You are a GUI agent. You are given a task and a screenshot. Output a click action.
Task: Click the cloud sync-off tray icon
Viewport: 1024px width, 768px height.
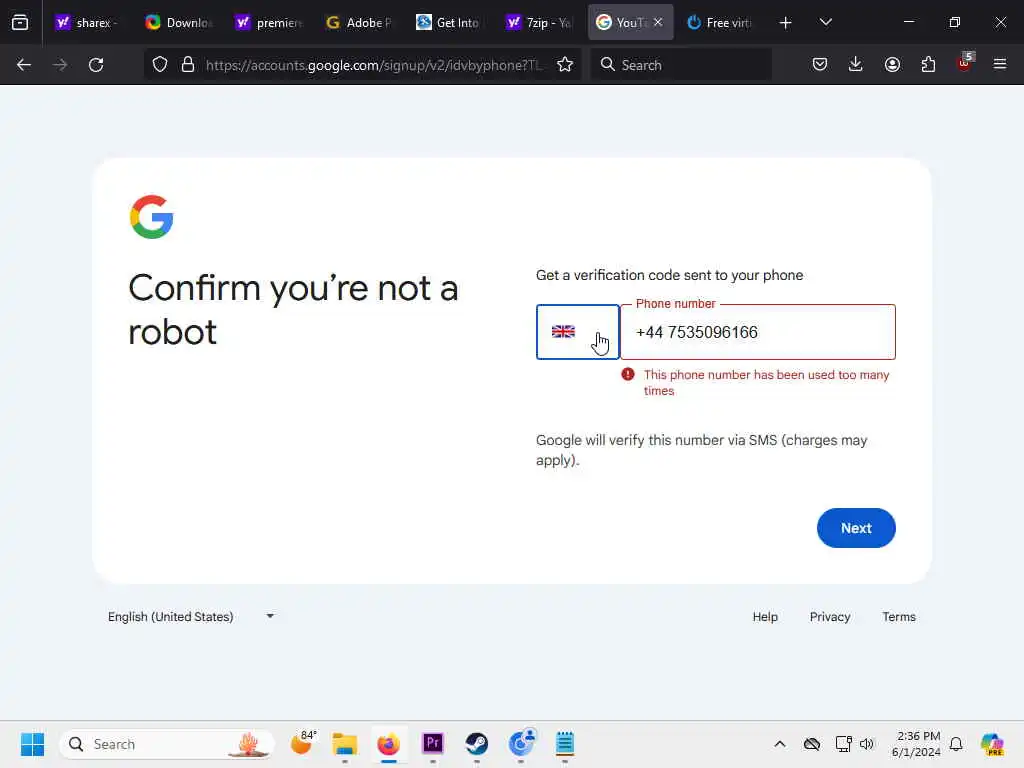812,744
